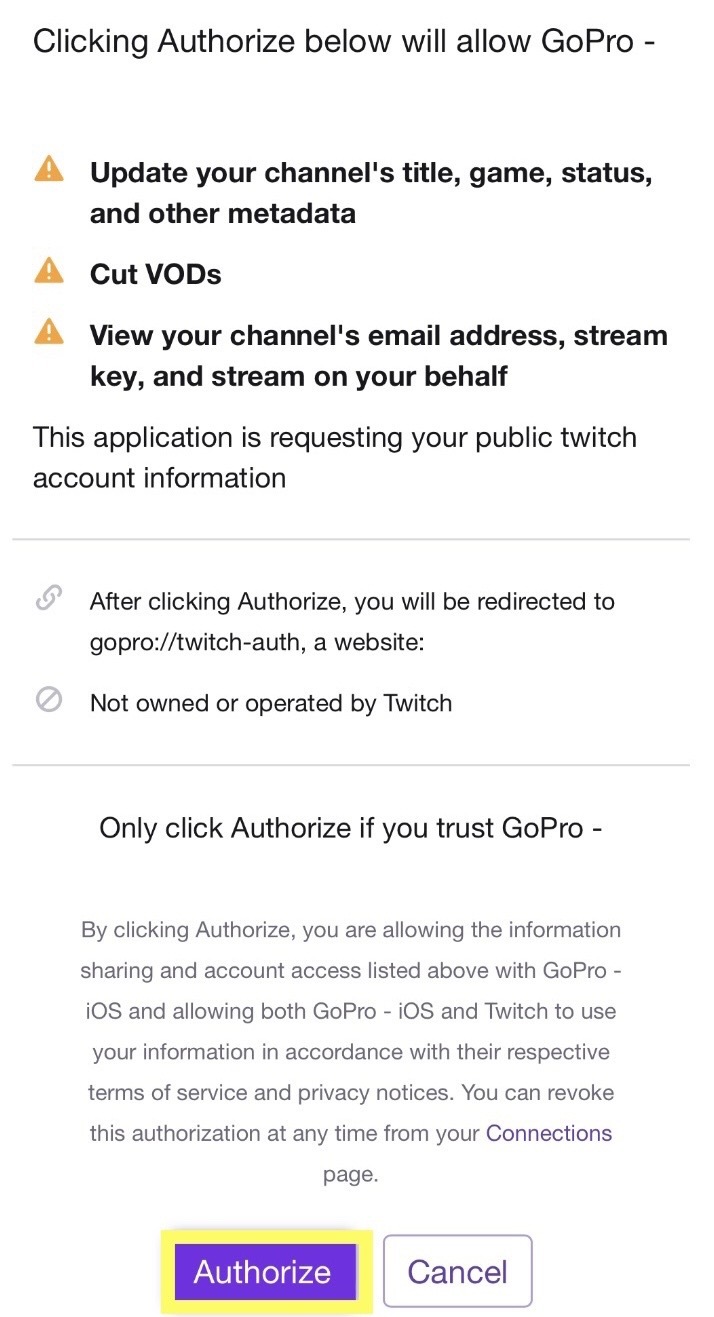Click the email address permission entry
714x1317 pixels.
(x=380, y=355)
